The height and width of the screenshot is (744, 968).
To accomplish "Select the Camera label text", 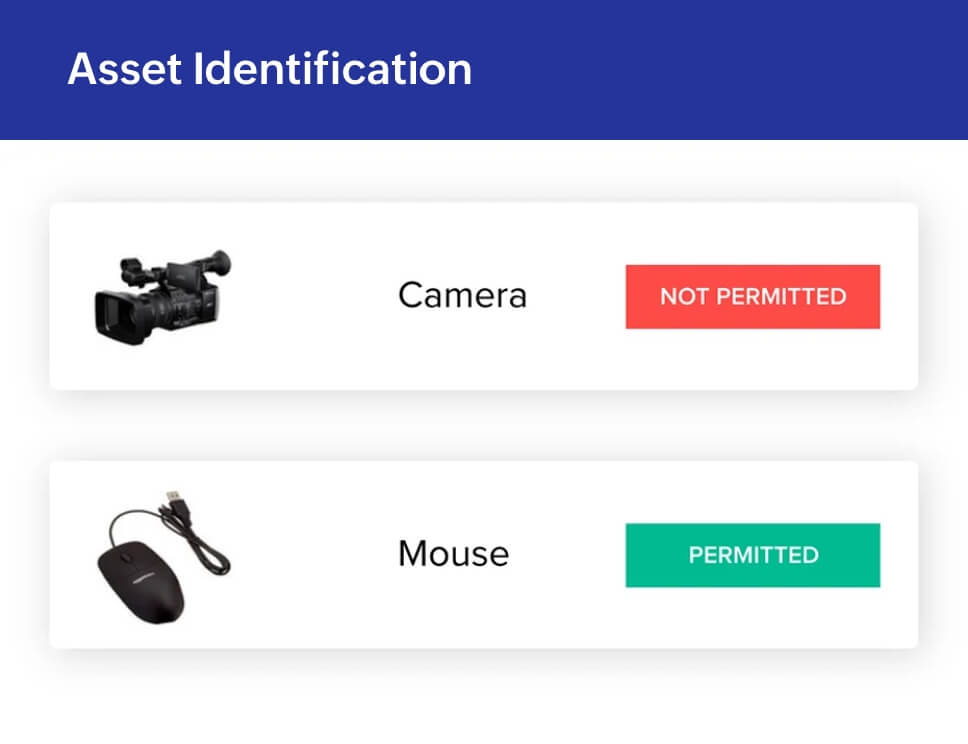I will click(x=462, y=295).
